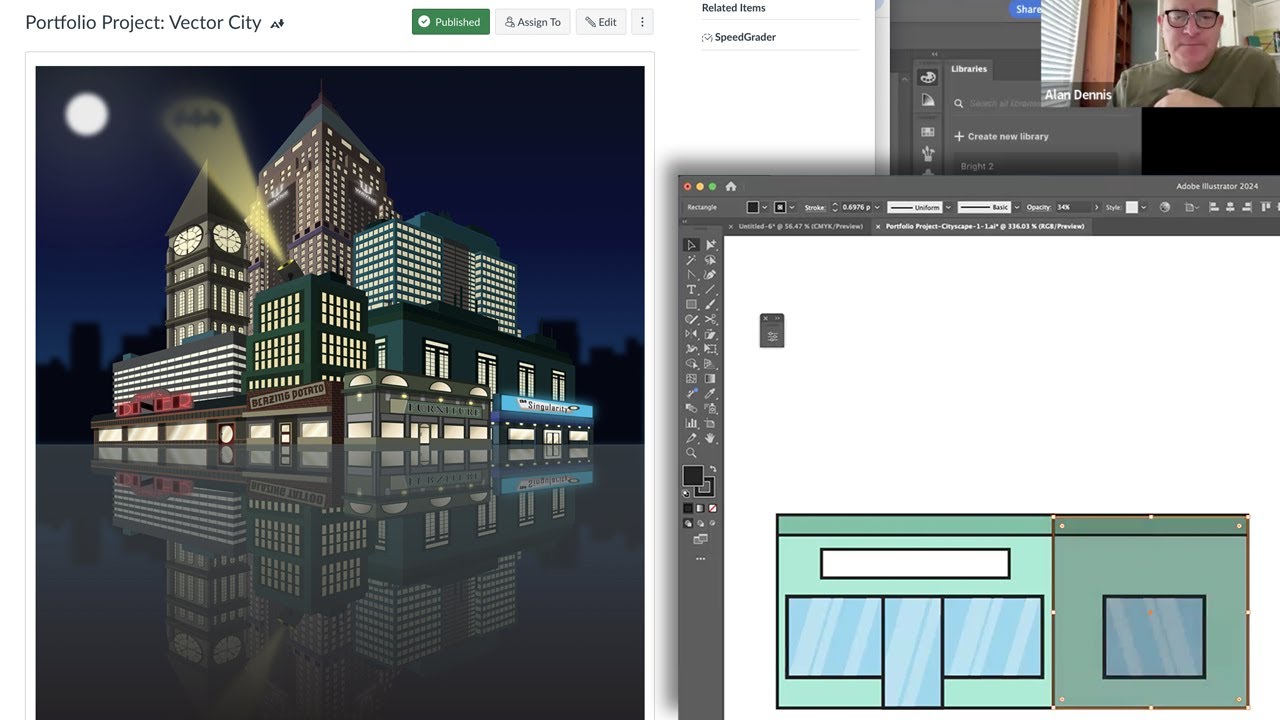Select the Column Graph tool
The image size is (1280, 720).
click(690, 423)
